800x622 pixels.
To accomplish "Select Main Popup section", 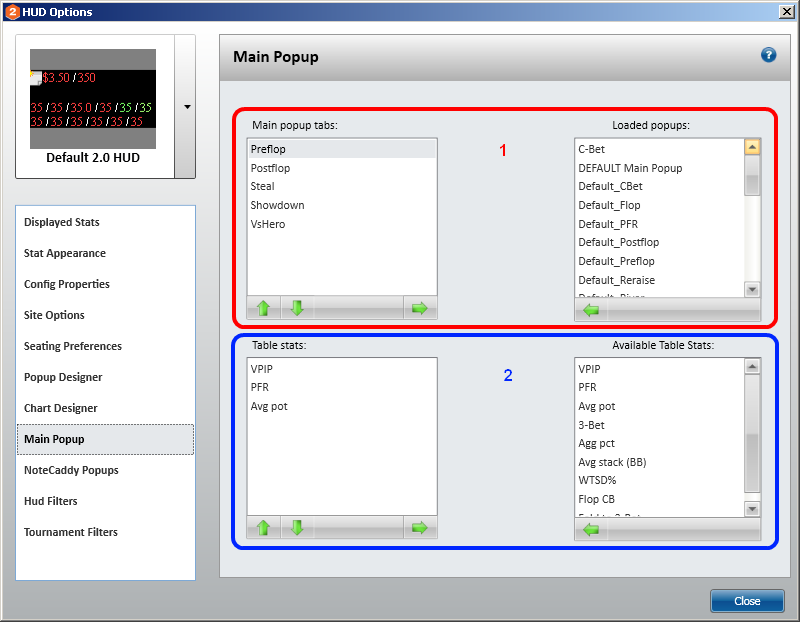I will point(106,439).
